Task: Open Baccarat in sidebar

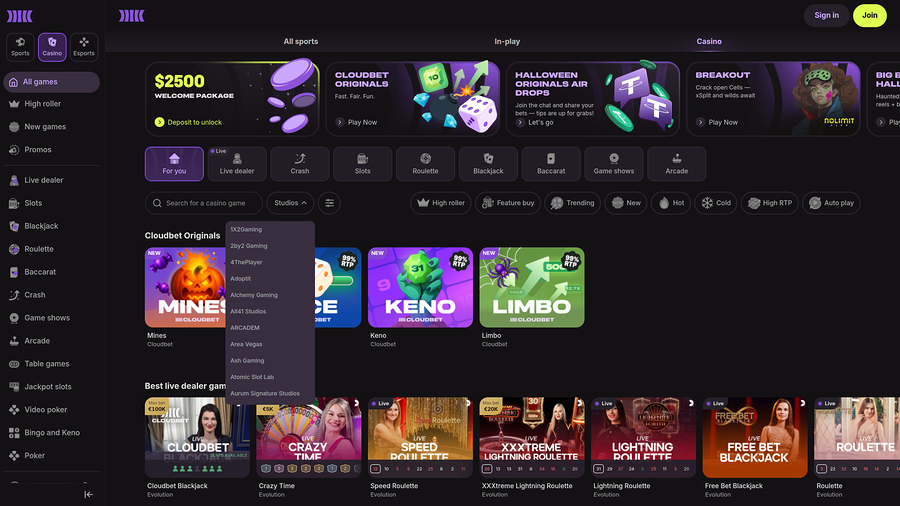Action: point(51,272)
